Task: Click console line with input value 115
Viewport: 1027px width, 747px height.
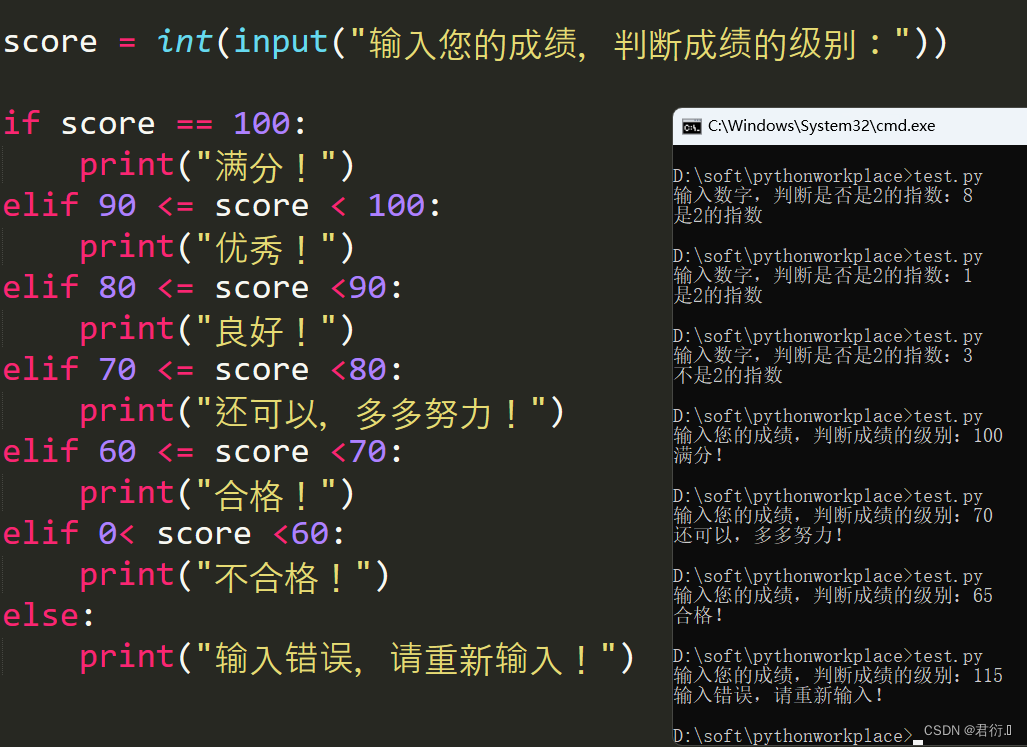Action: pyautogui.click(x=838, y=675)
